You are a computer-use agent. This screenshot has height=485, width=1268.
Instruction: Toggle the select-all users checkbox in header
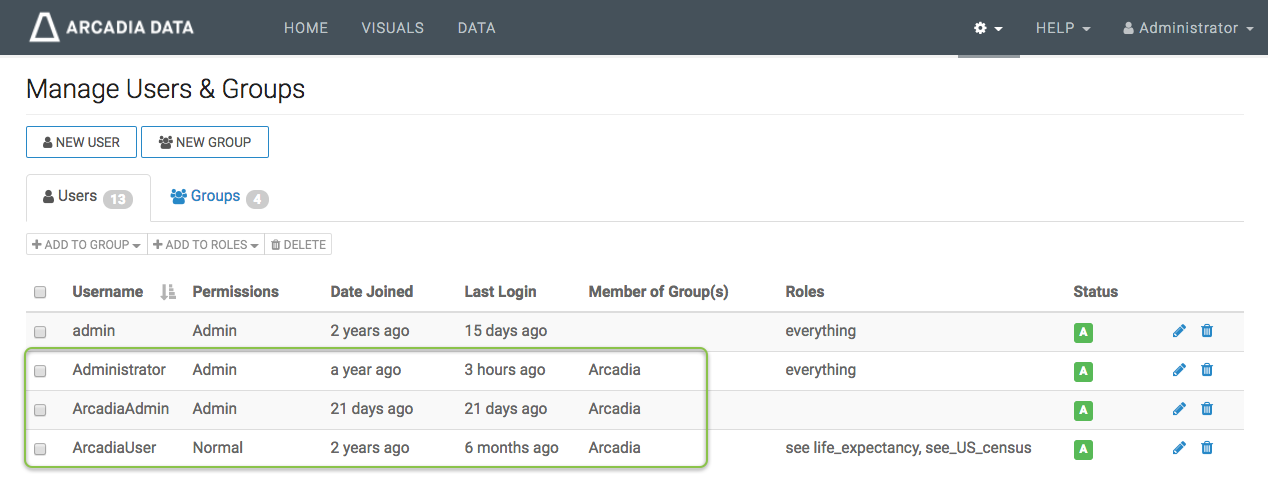[40, 292]
